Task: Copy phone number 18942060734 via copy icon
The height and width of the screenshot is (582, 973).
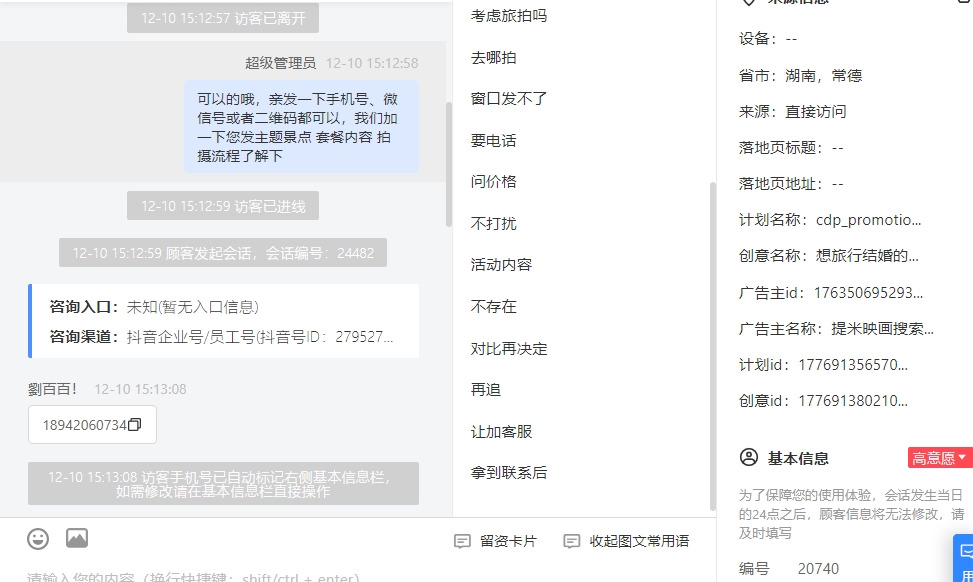Action: pos(135,424)
